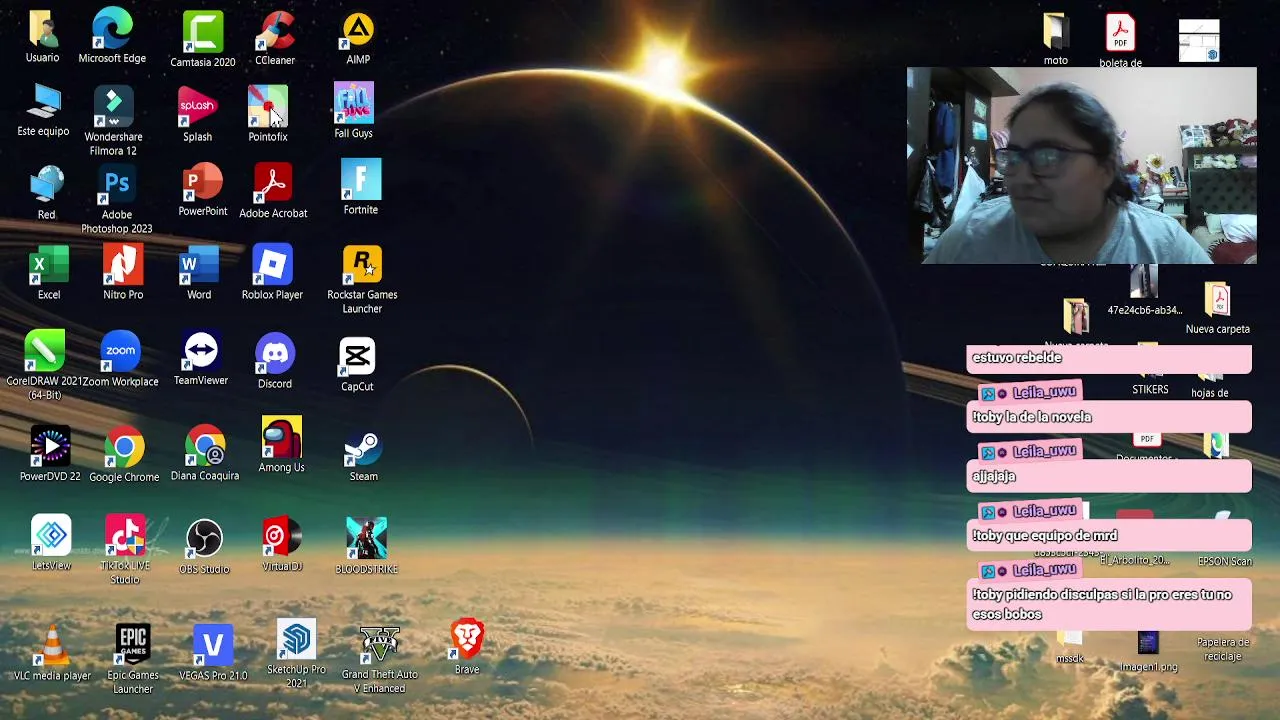Open Diana Coaquira Chrome profile shortcut

point(205,446)
